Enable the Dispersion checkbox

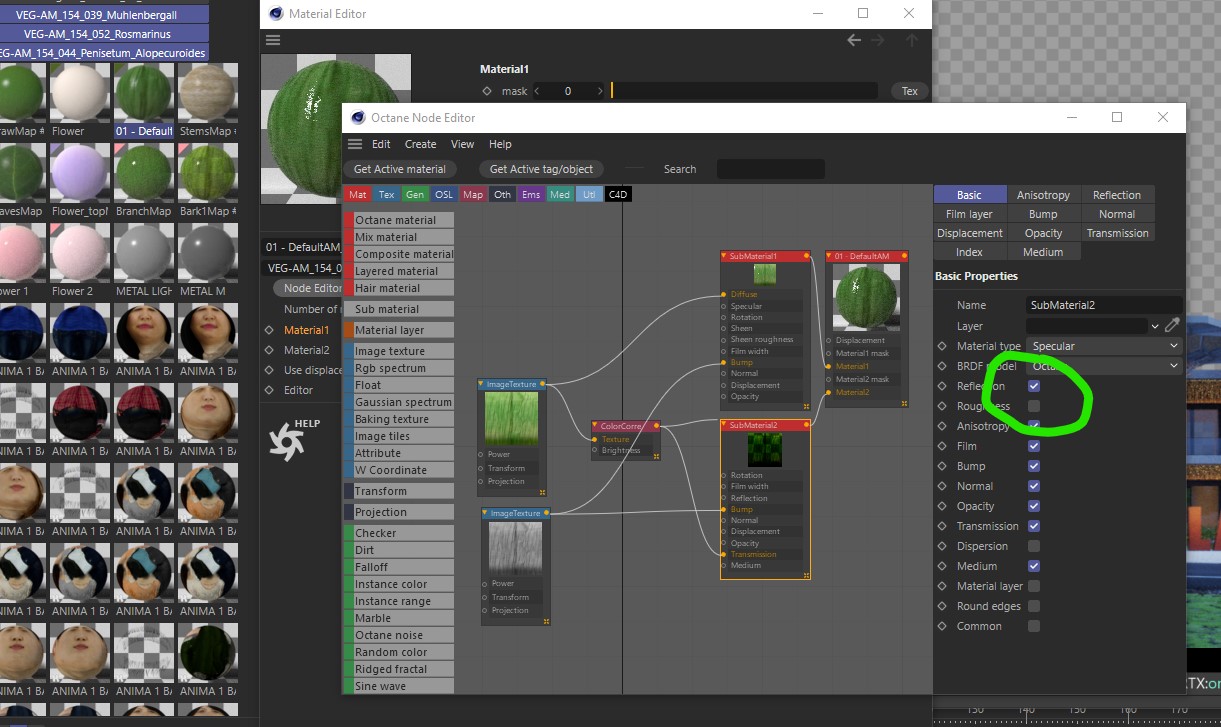pos(1034,546)
